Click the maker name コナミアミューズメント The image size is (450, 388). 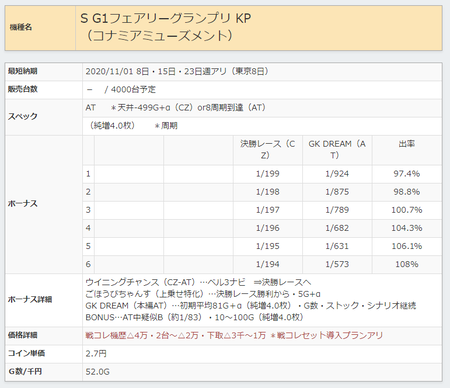click(x=159, y=36)
